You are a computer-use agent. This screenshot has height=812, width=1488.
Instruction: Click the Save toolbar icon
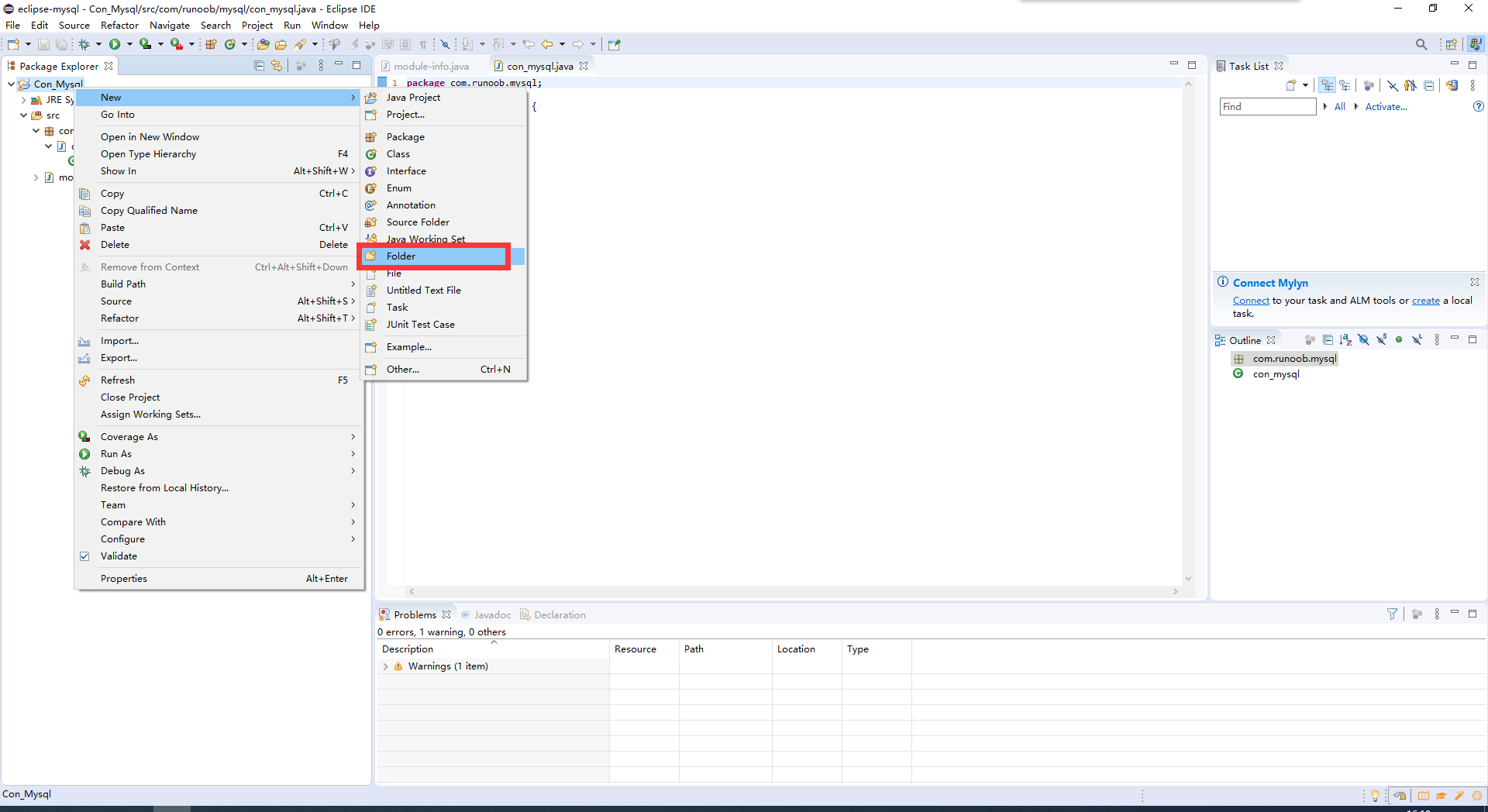click(43, 45)
